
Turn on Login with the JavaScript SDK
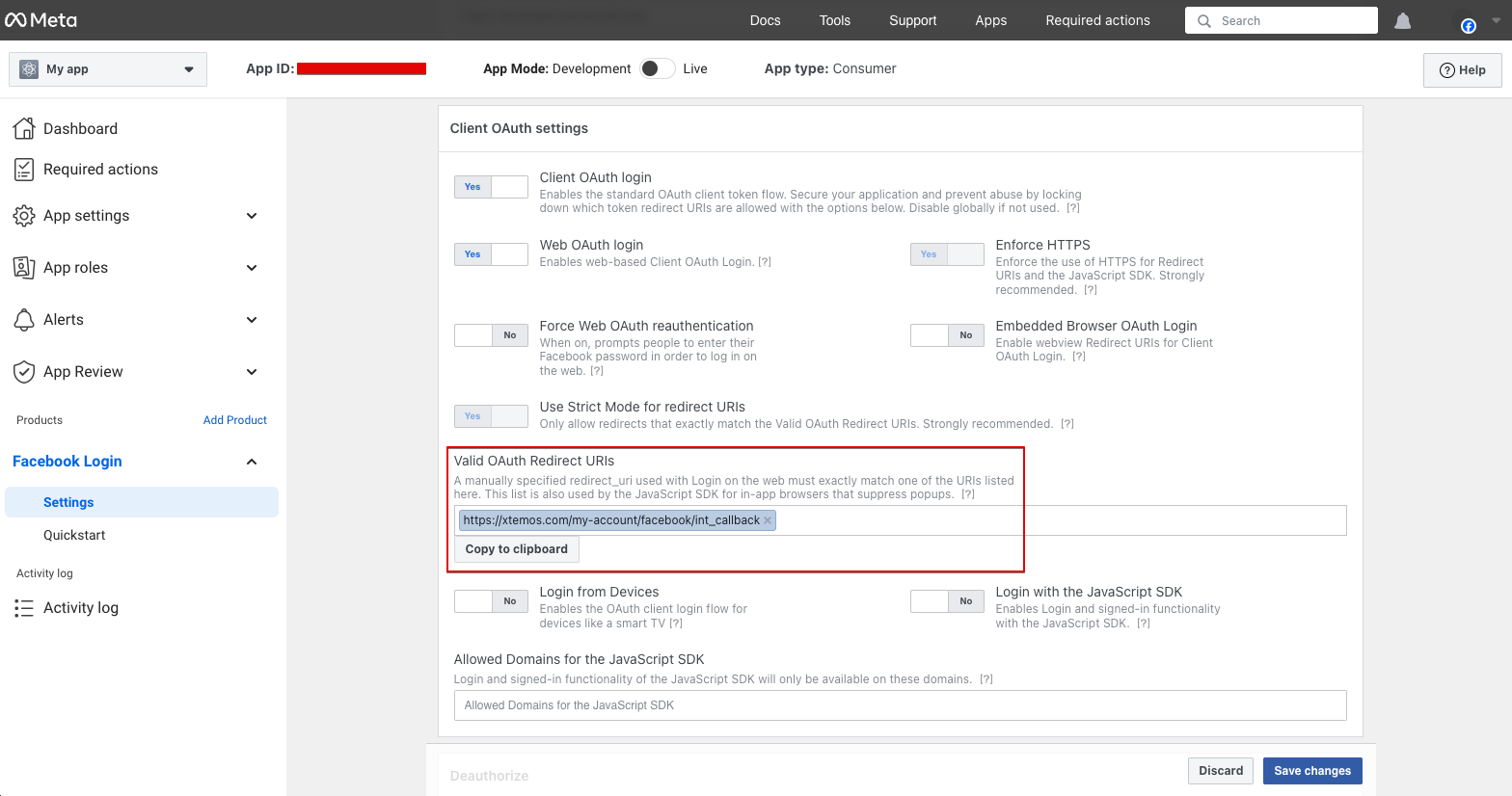click(947, 601)
